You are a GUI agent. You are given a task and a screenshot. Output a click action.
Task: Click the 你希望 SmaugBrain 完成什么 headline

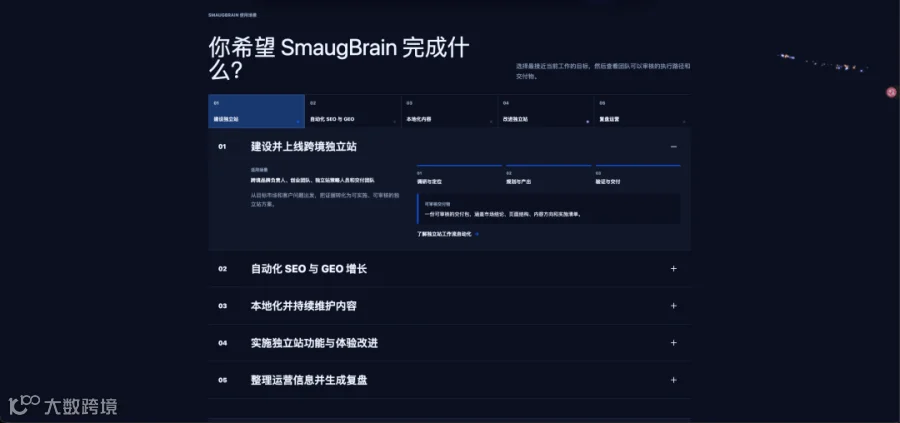(339, 59)
